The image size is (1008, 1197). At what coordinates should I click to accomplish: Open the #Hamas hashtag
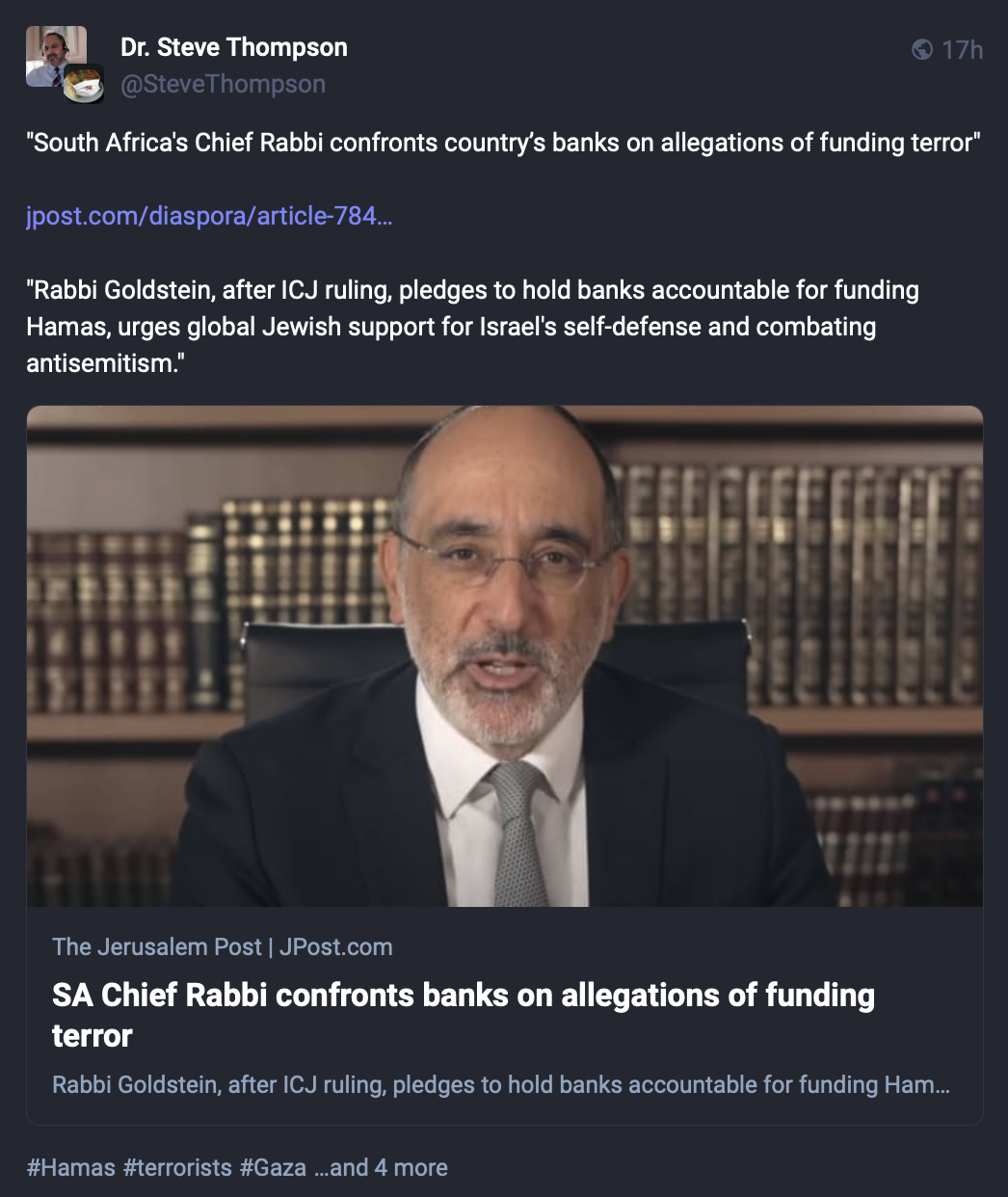coord(71,1167)
